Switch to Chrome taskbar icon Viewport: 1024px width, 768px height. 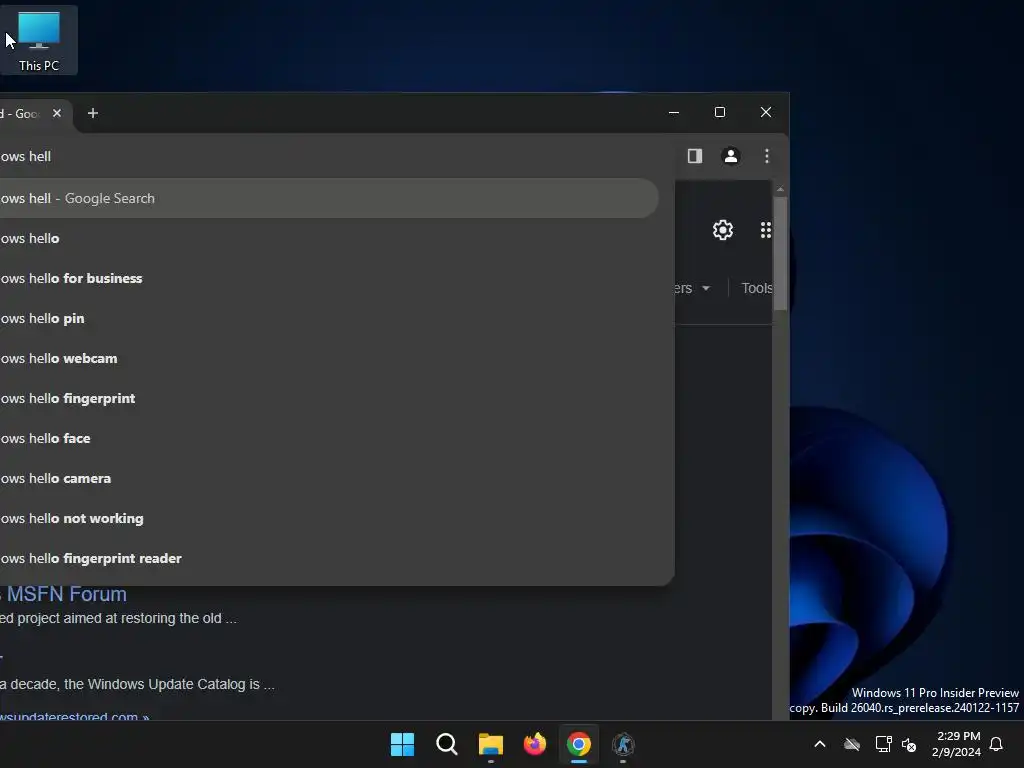click(x=579, y=744)
